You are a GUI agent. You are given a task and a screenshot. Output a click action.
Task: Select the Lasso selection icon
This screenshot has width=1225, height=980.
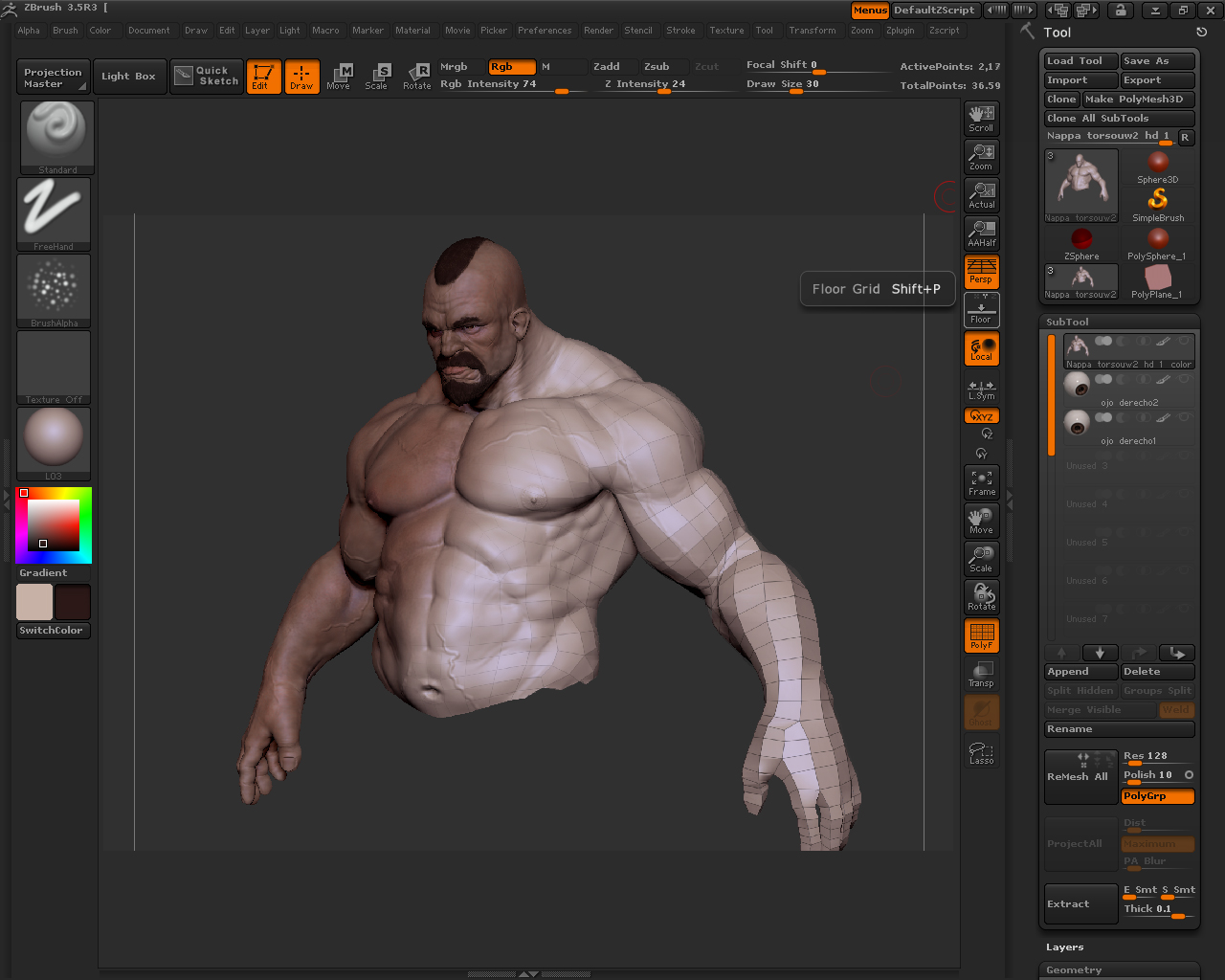point(982,753)
